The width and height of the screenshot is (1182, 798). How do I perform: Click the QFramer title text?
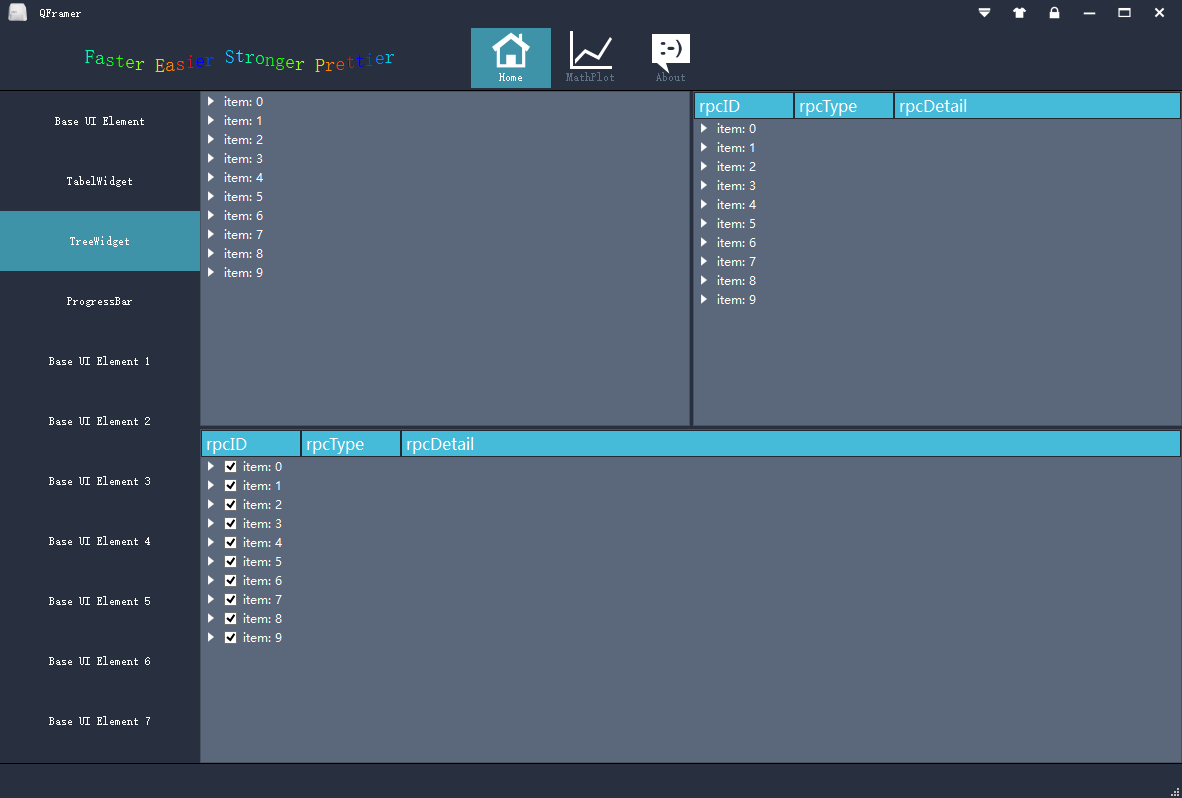click(x=60, y=13)
